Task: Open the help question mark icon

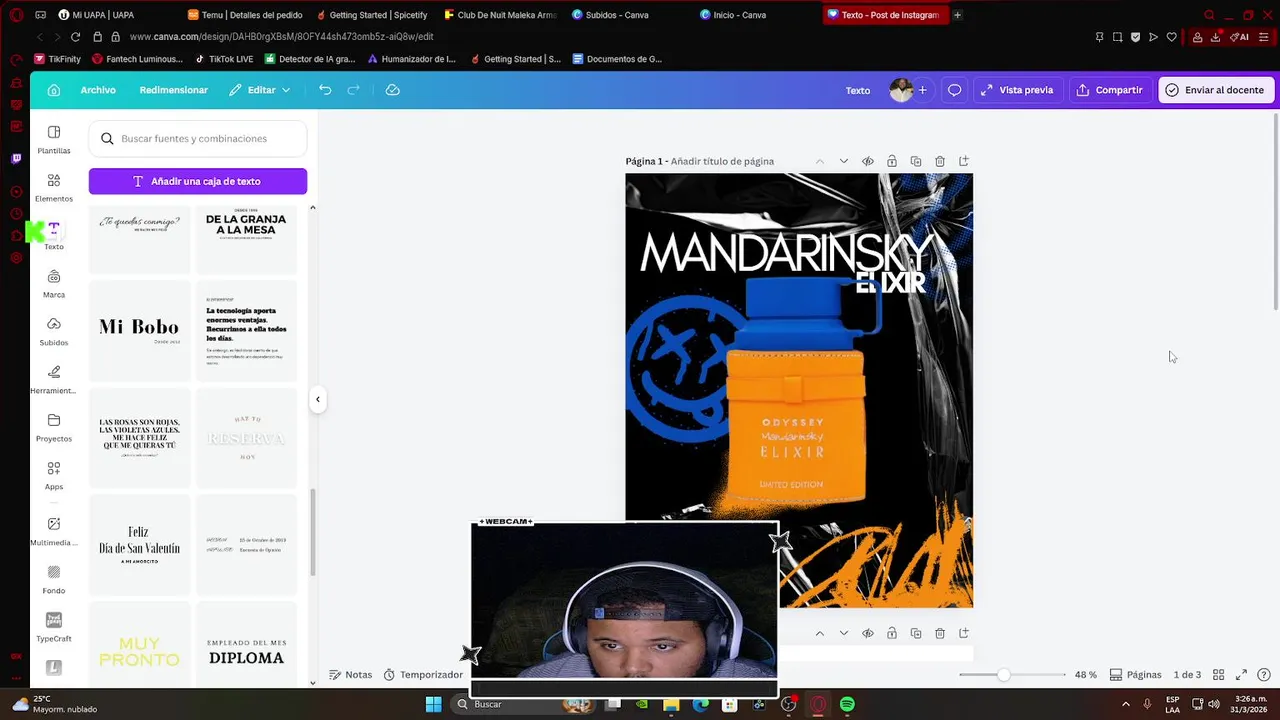Action: [x=1264, y=675]
